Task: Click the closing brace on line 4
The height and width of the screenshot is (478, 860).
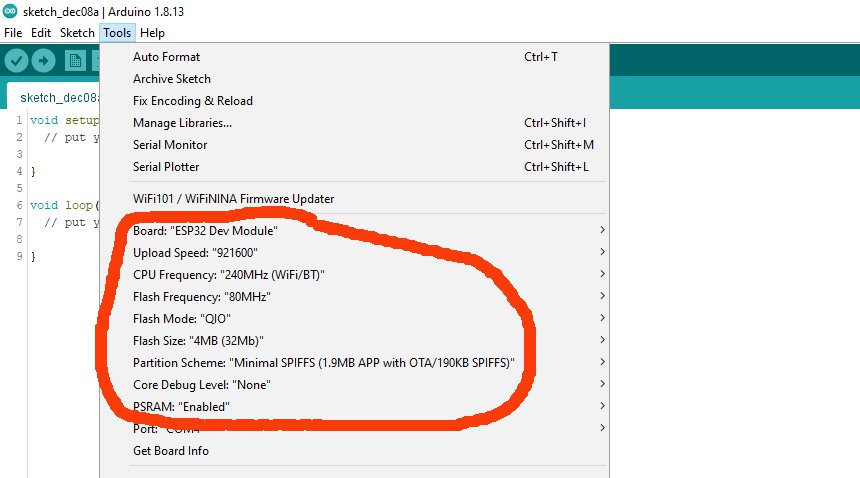Action: click(x=33, y=172)
